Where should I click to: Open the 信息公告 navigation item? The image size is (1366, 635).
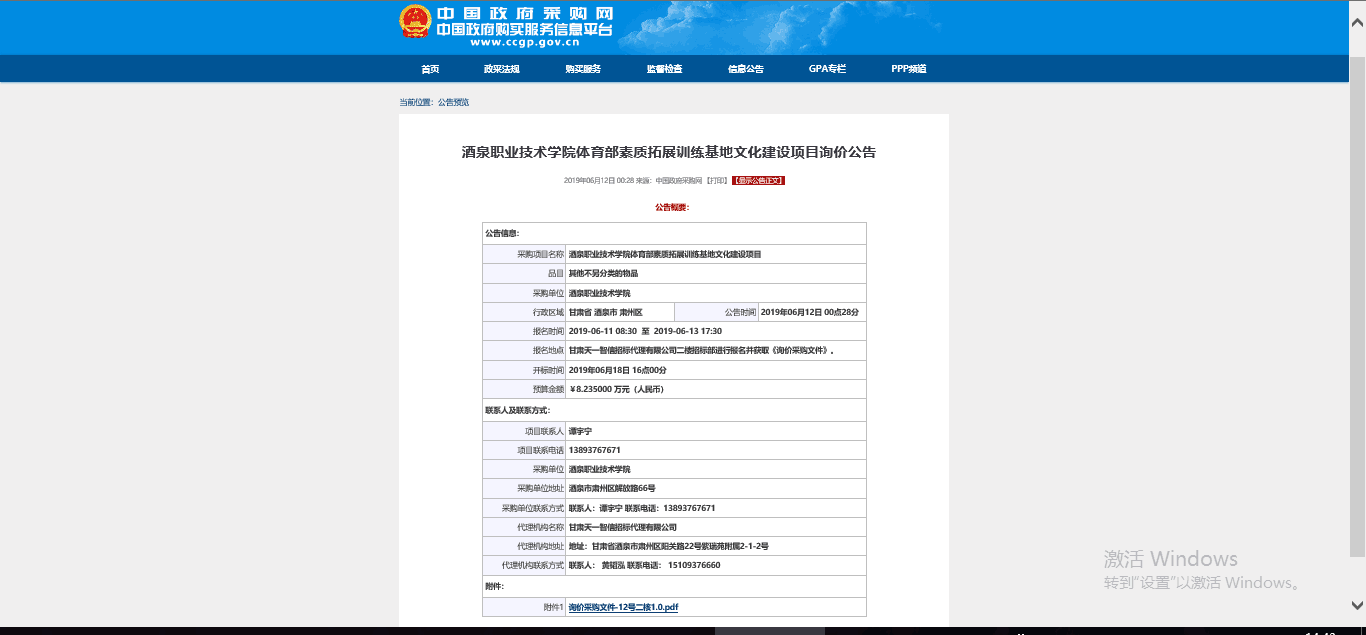pyautogui.click(x=745, y=69)
